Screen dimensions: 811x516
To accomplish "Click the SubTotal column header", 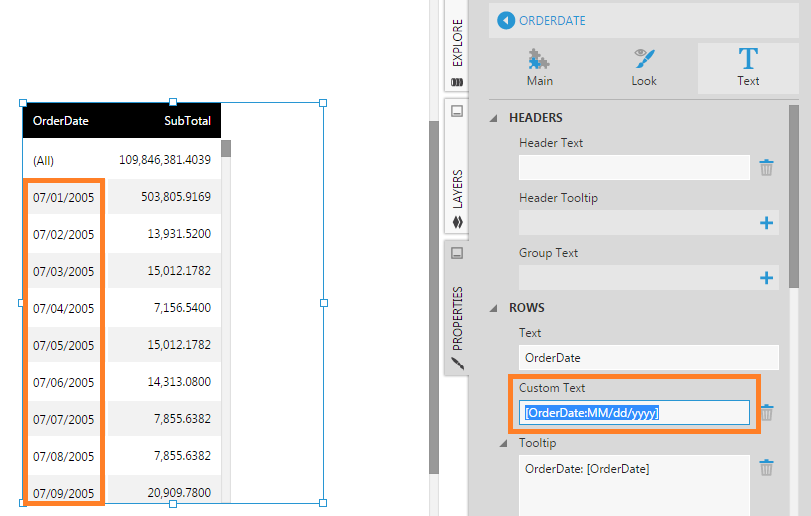I will pyautogui.click(x=187, y=121).
